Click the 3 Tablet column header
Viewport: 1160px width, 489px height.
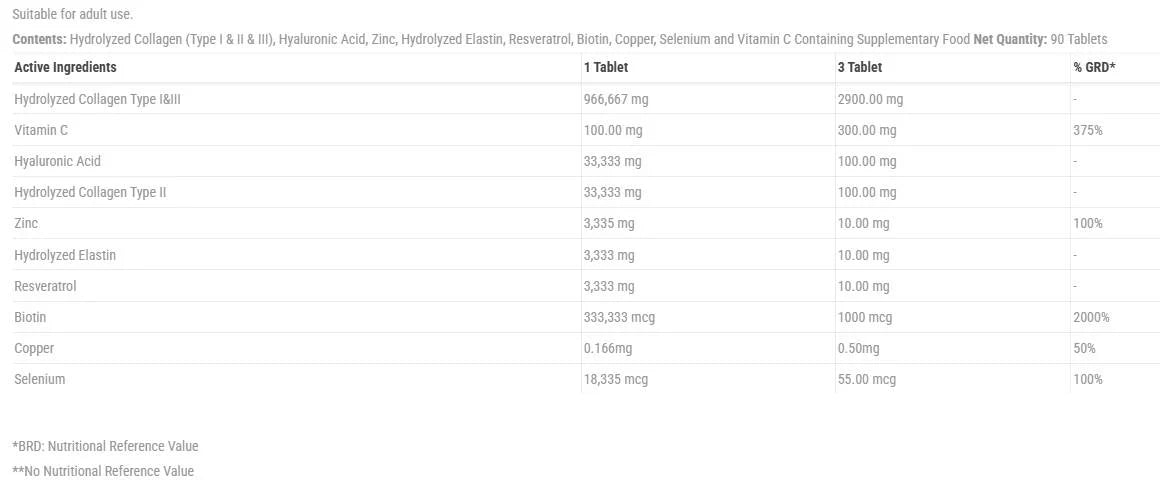click(860, 67)
